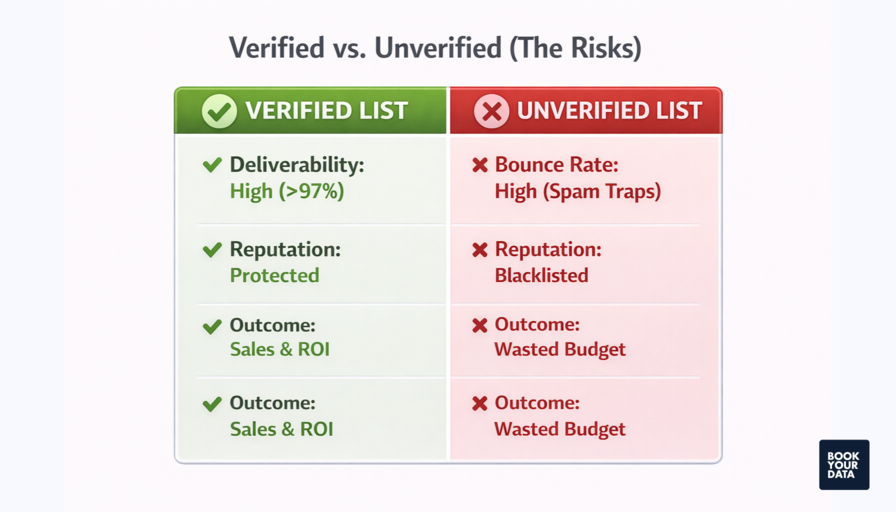
Task: Click the Deliverability label
Action: (x=297, y=165)
